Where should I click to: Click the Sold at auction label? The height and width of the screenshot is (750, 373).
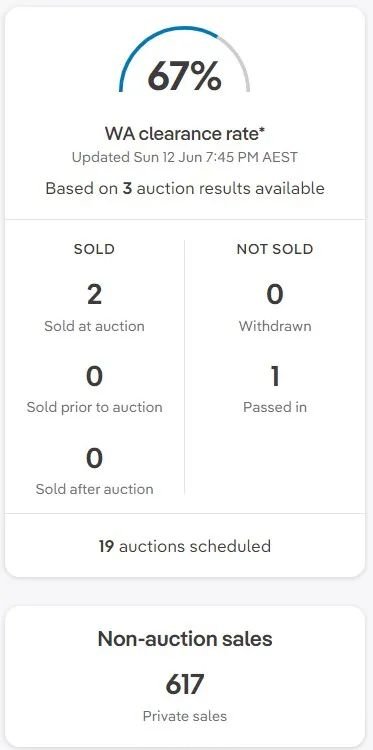(x=94, y=326)
